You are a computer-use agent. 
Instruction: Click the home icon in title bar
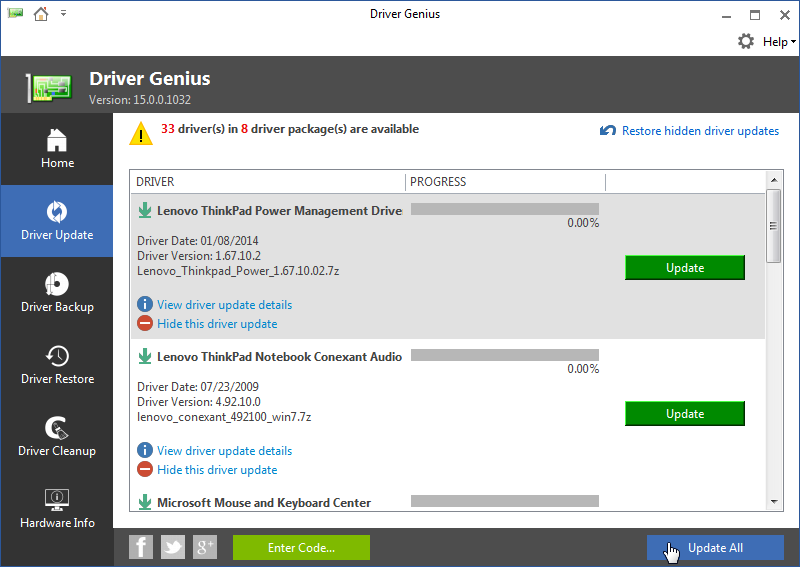tap(40, 14)
